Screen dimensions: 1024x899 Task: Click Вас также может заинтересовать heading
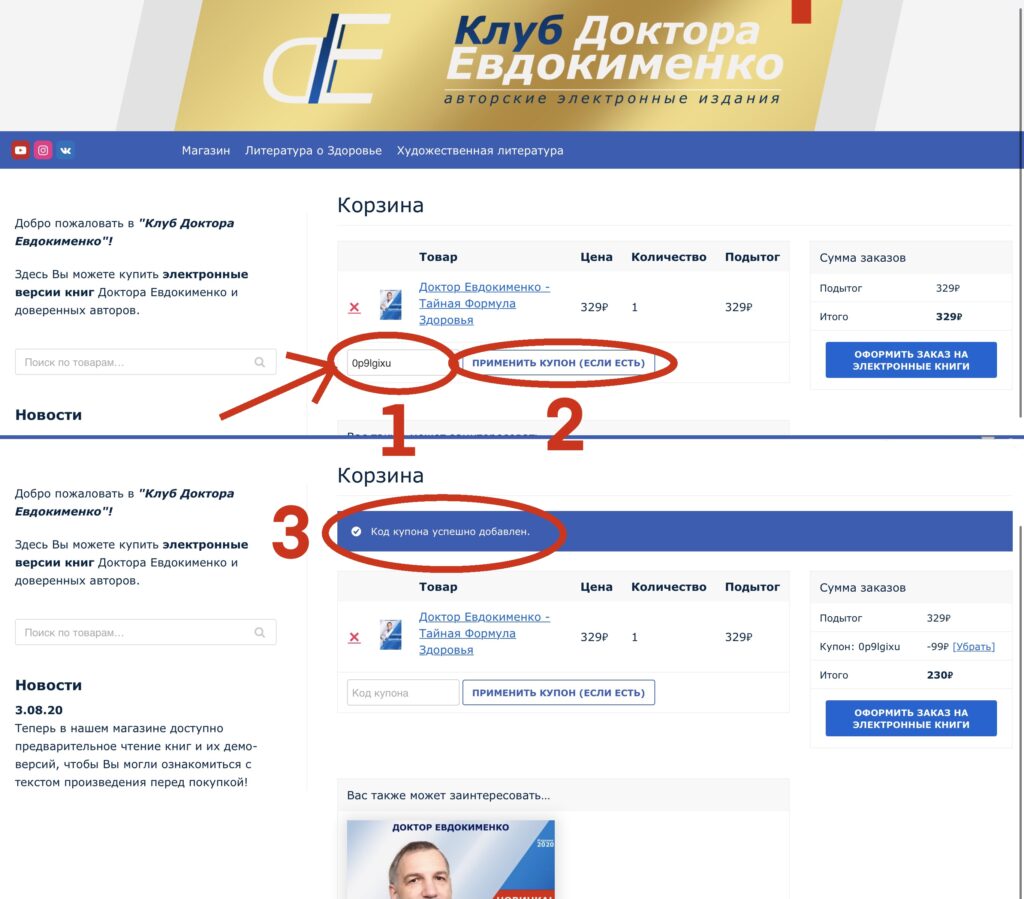coord(449,795)
